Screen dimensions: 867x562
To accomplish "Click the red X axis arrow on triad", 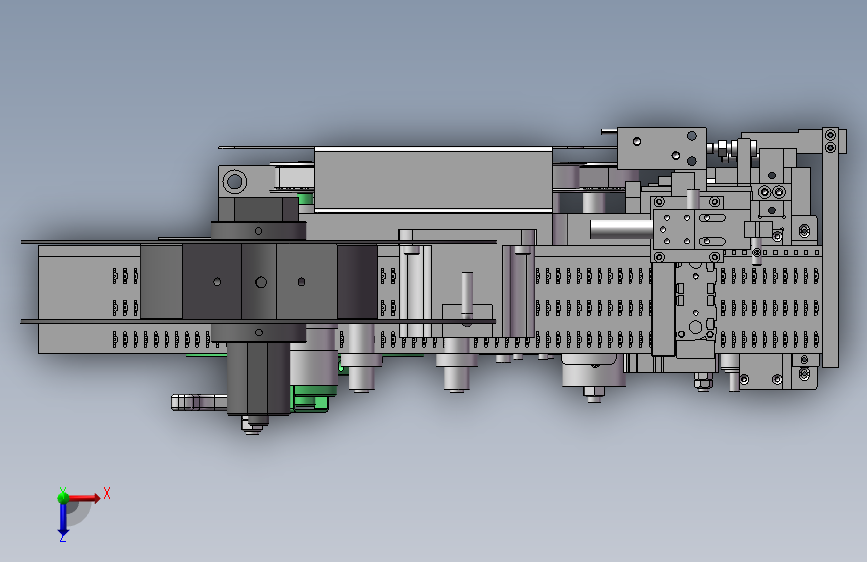I will (84, 498).
